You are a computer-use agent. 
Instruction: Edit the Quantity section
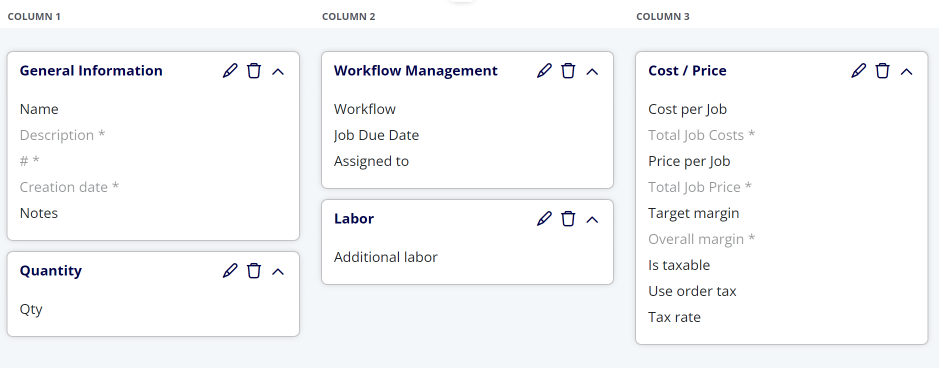point(230,270)
